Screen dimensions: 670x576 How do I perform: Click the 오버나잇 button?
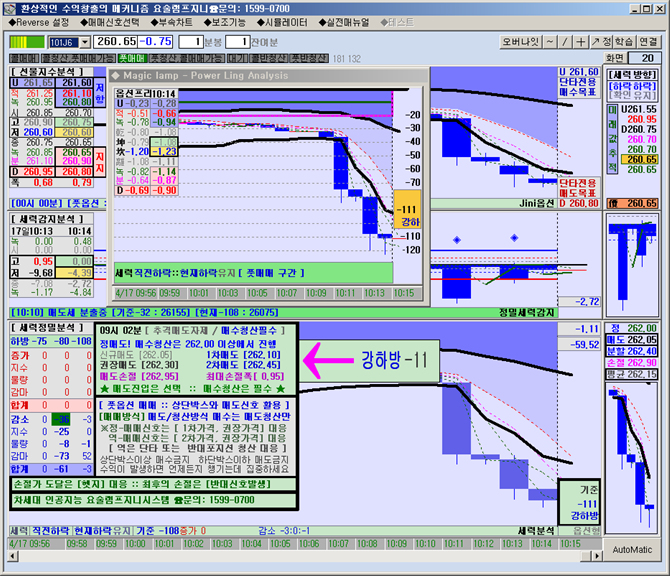[520, 42]
